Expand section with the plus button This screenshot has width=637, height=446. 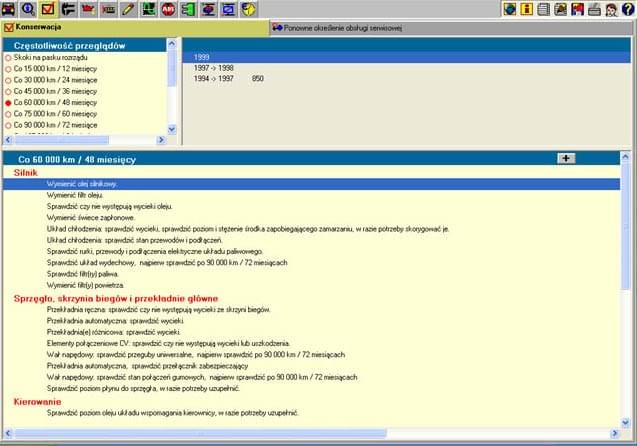tap(565, 158)
